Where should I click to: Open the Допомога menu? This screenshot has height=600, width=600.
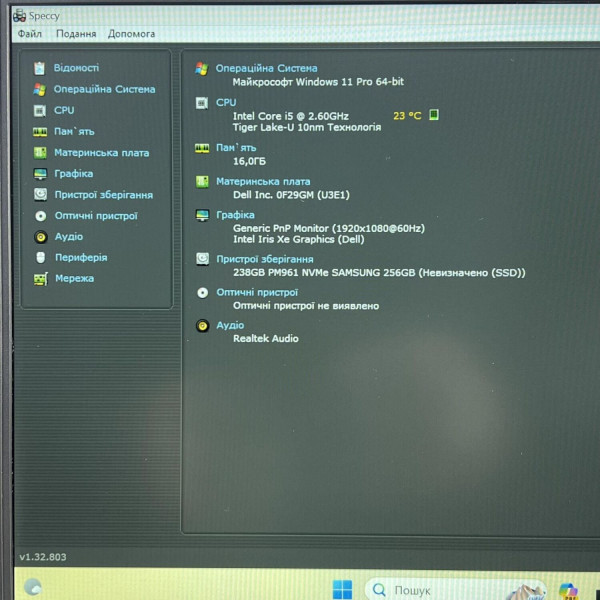(131, 34)
